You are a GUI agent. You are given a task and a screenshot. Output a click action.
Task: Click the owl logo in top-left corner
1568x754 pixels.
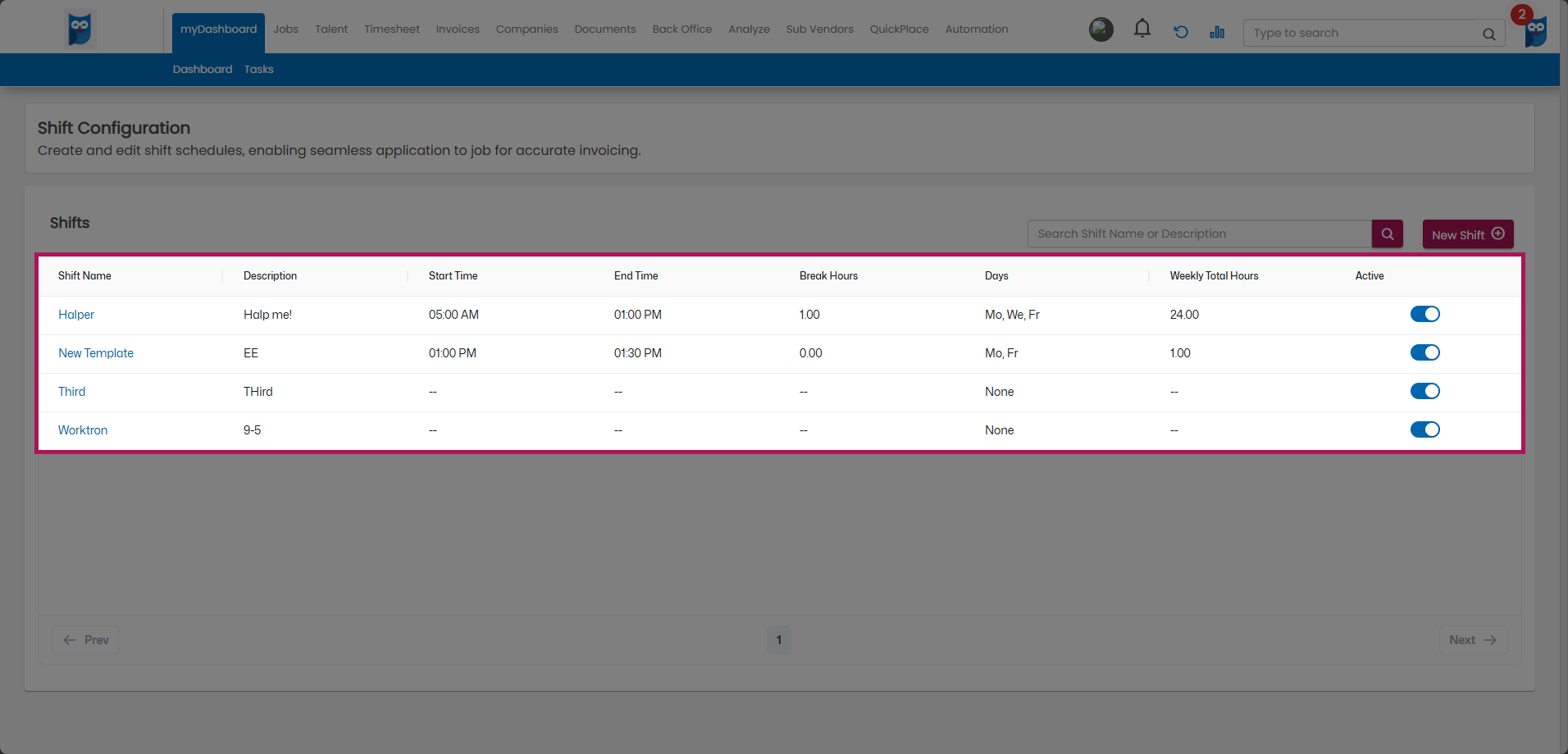(x=80, y=30)
